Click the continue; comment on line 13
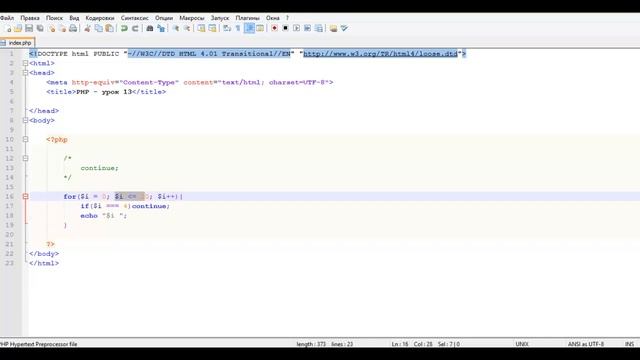Viewport: 640px width, 360px height. [99, 168]
